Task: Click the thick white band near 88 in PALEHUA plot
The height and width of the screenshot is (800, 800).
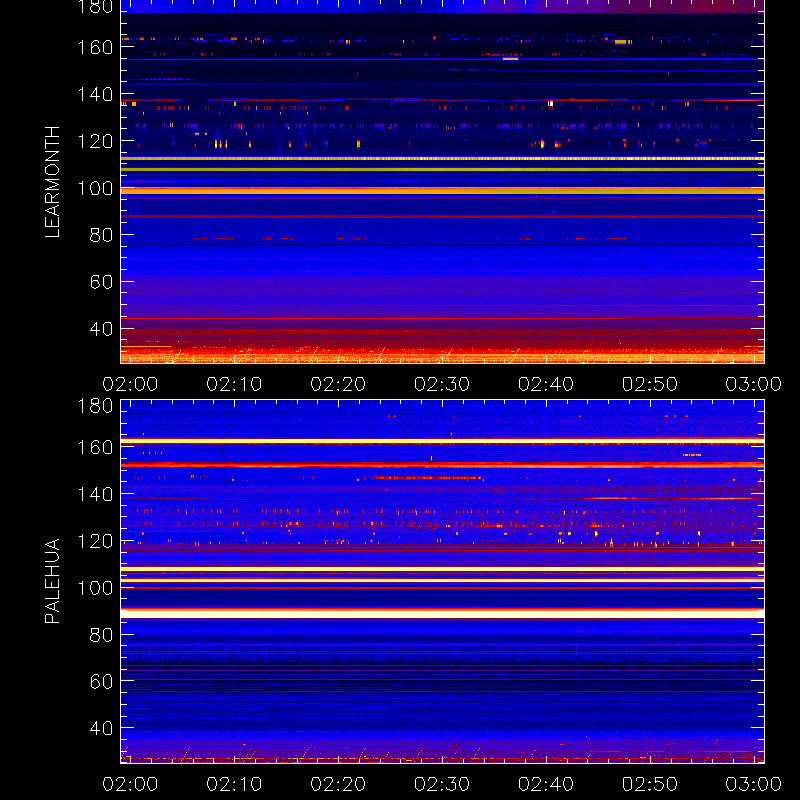Action: pyautogui.click(x=442, y=614)
